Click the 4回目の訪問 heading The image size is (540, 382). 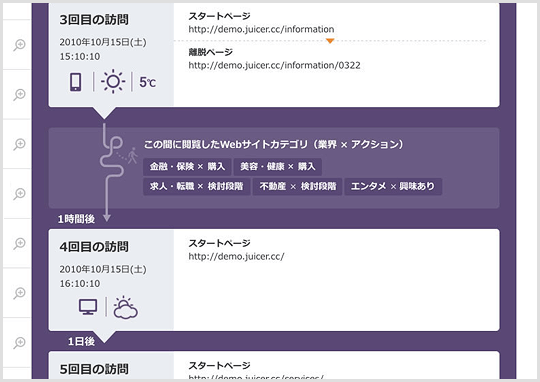[94, 247]
